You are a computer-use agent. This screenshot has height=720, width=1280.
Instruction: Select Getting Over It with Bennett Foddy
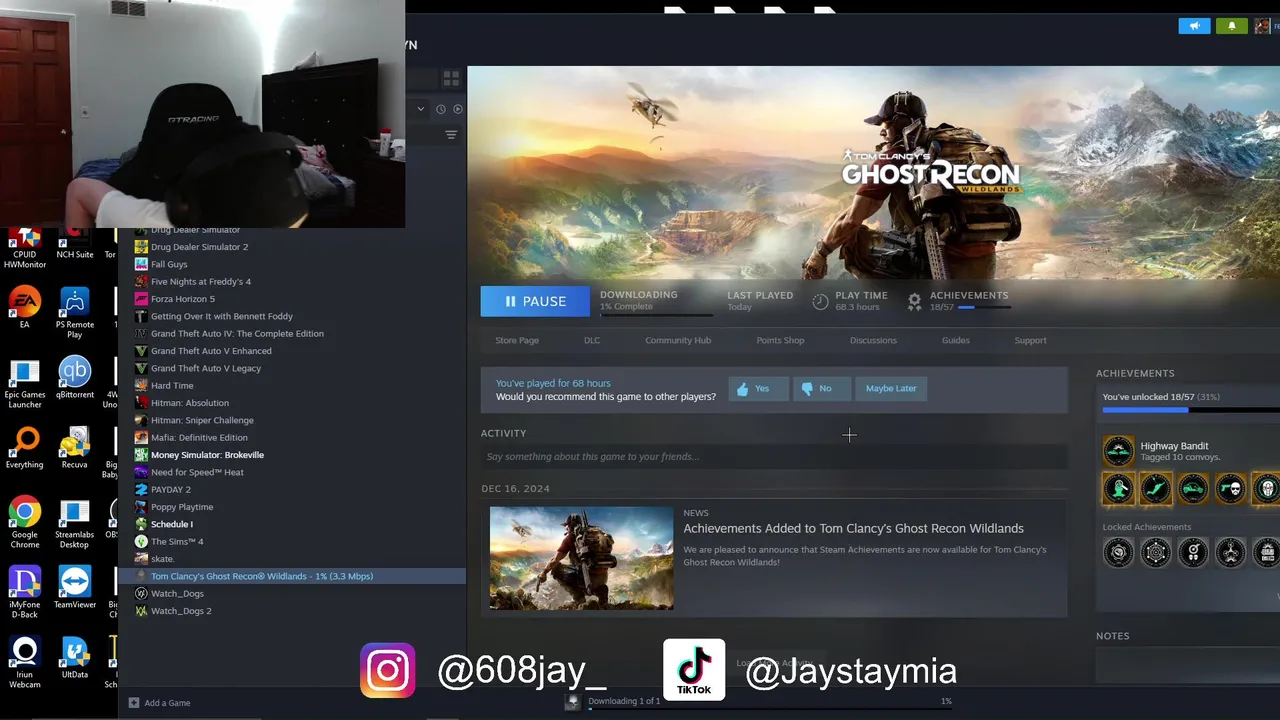coord(222,316)
